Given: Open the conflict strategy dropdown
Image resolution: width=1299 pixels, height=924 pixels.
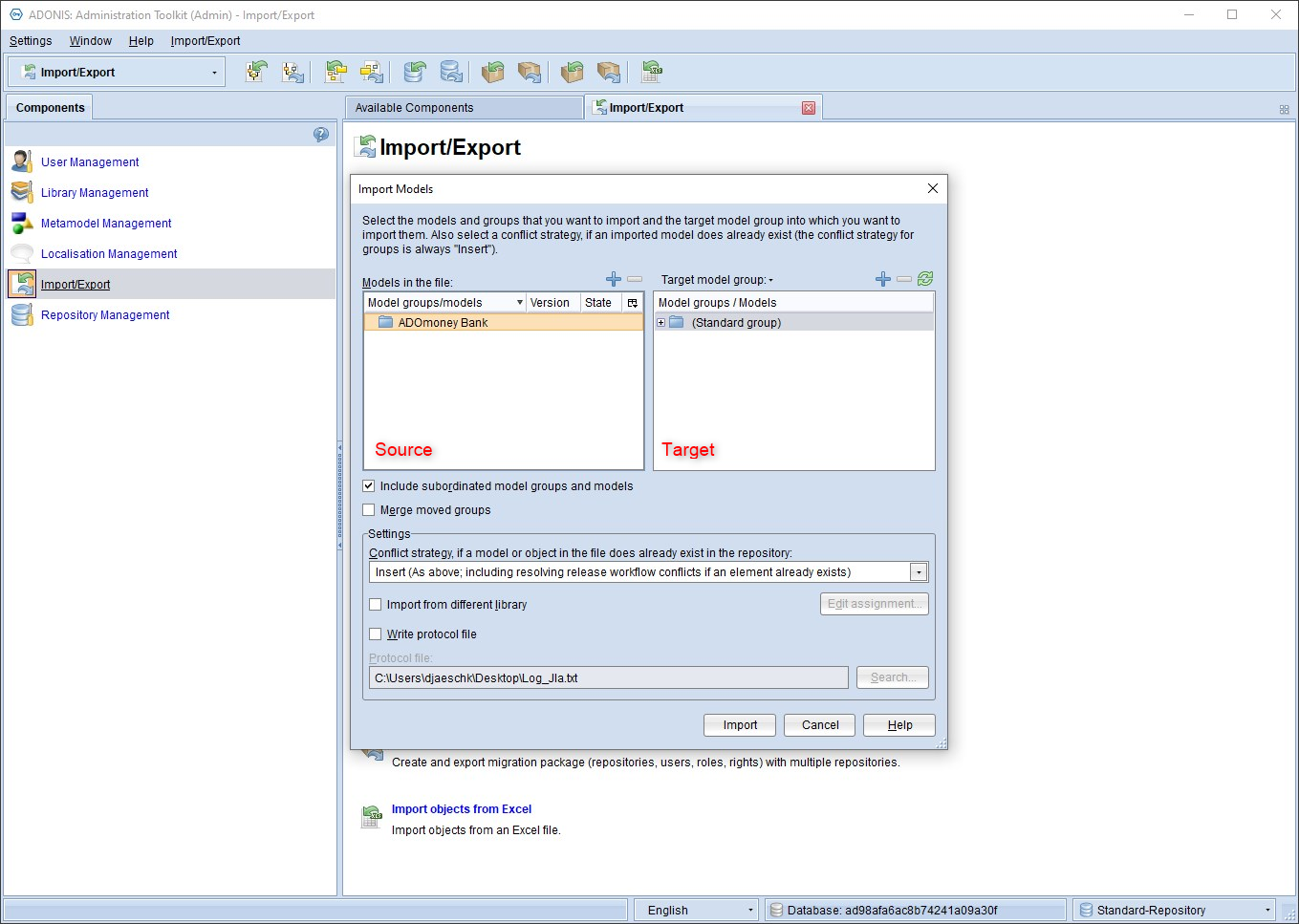Looking at the screenshot, I should click(x=919, y=572).
